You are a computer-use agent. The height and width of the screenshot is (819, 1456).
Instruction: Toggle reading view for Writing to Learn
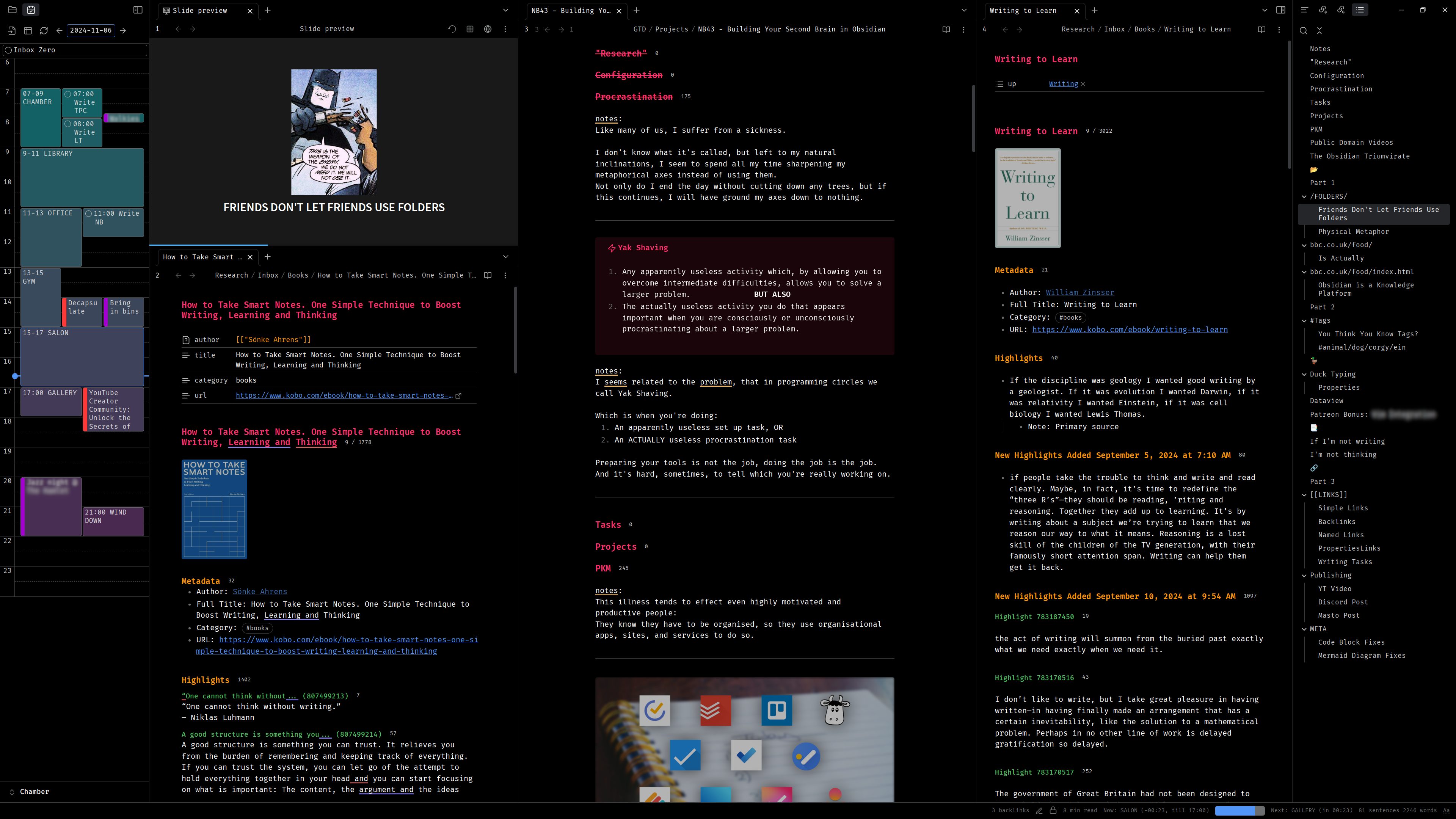click(1261, 30)
